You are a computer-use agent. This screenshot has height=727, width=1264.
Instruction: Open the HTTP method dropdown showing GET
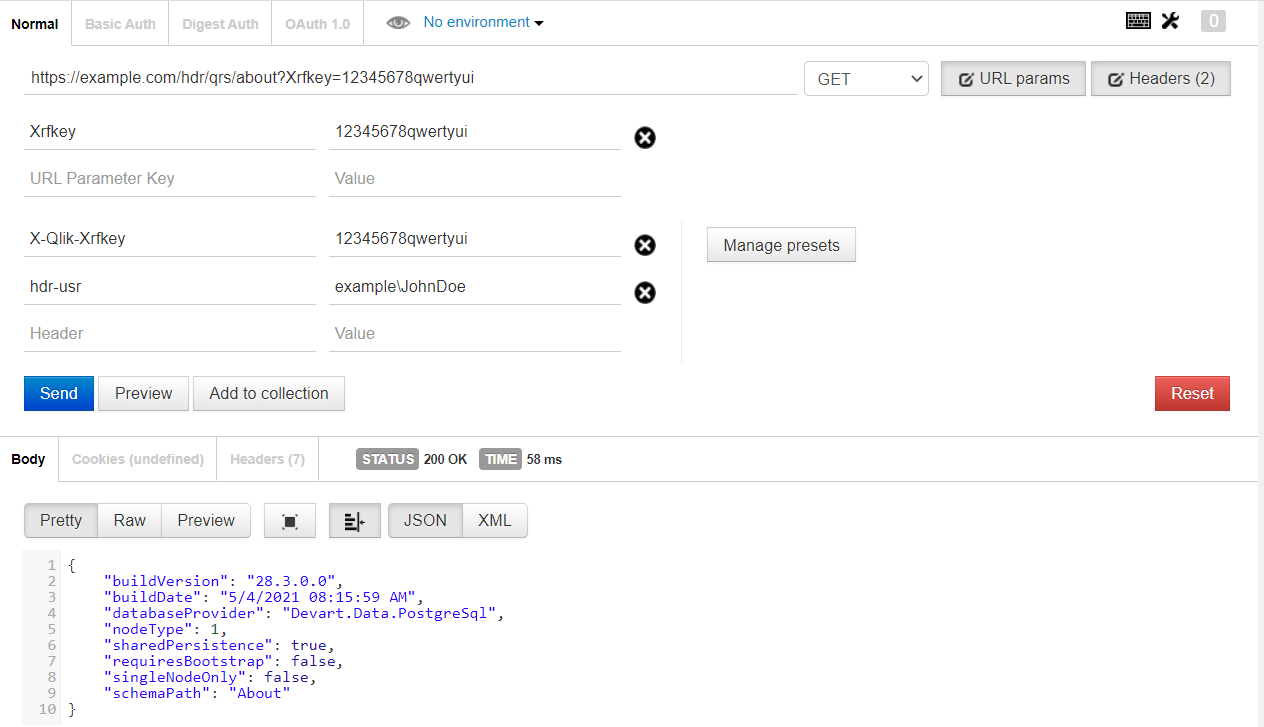pyautogui.click(x=866, y=78)
